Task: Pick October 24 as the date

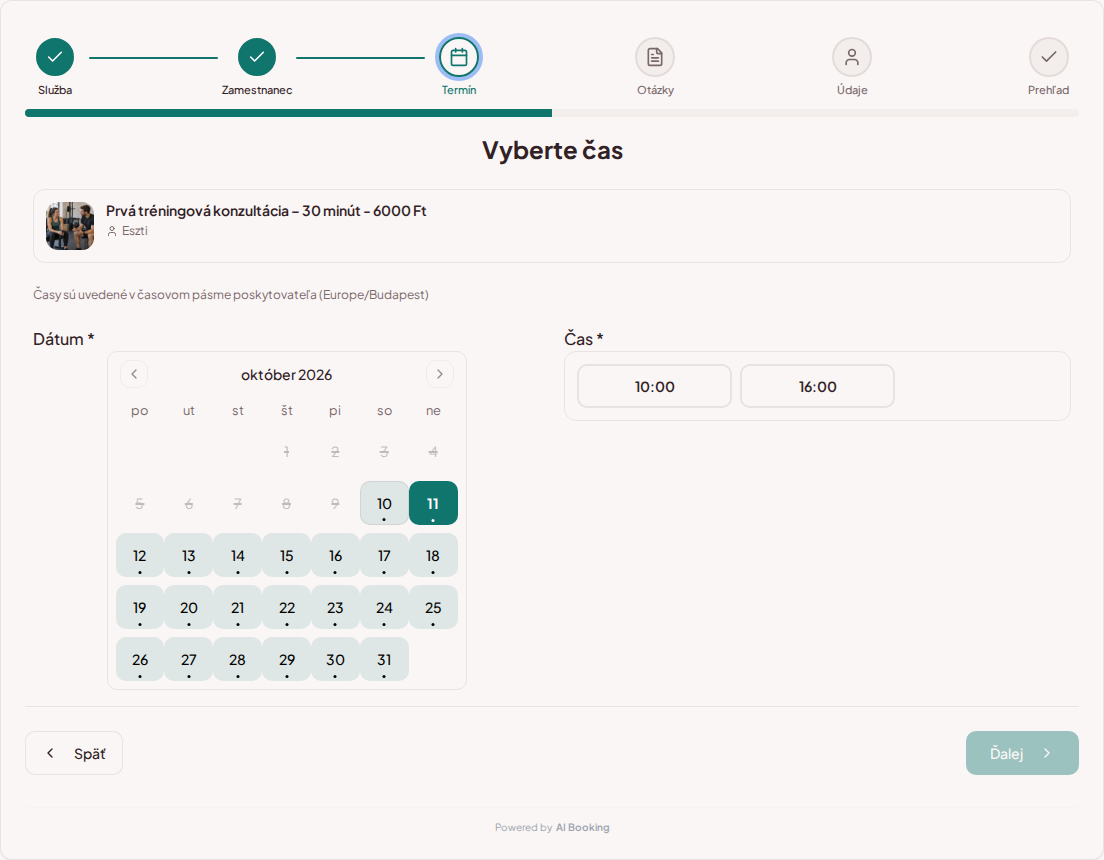Action: pyautogui.click(x=384, y=607)
